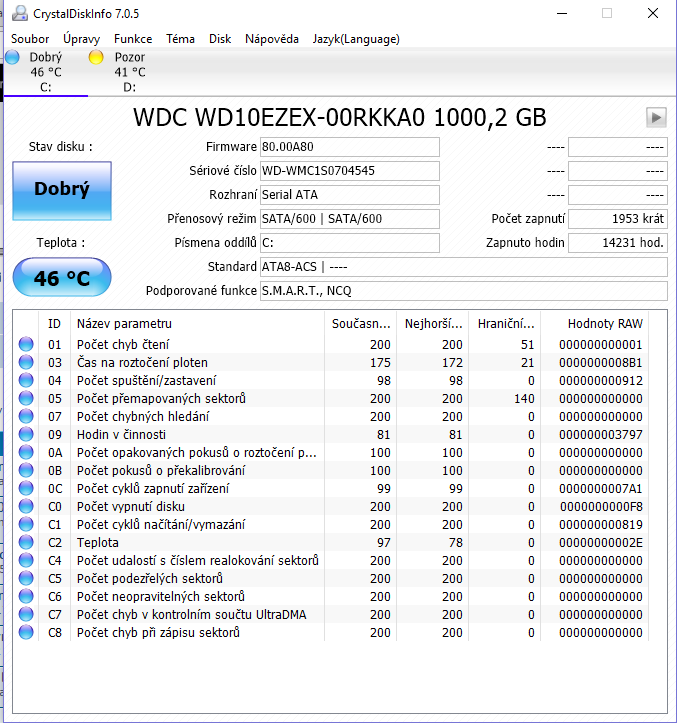Switch to the C: disk tab
This screenshot has height=723, width=677.
click(46, 72)
